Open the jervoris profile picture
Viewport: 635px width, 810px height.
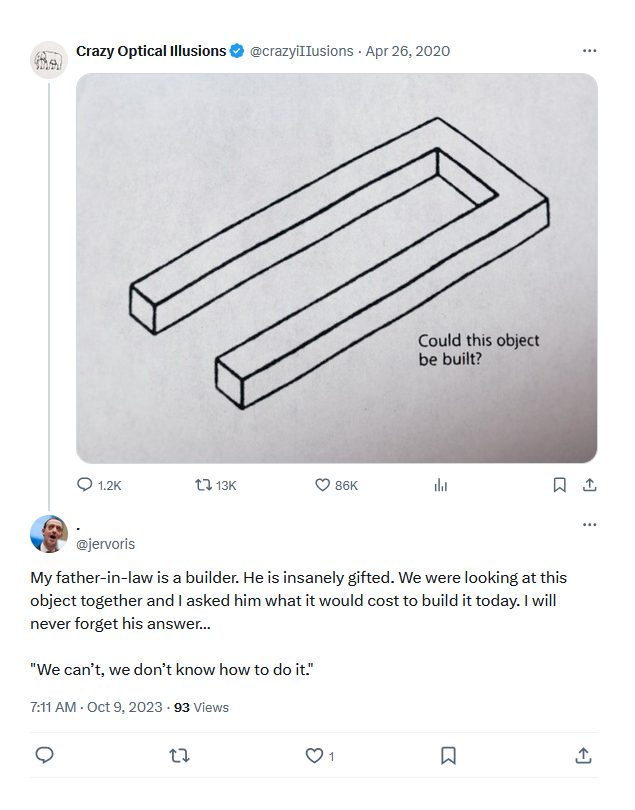(49, 534)
